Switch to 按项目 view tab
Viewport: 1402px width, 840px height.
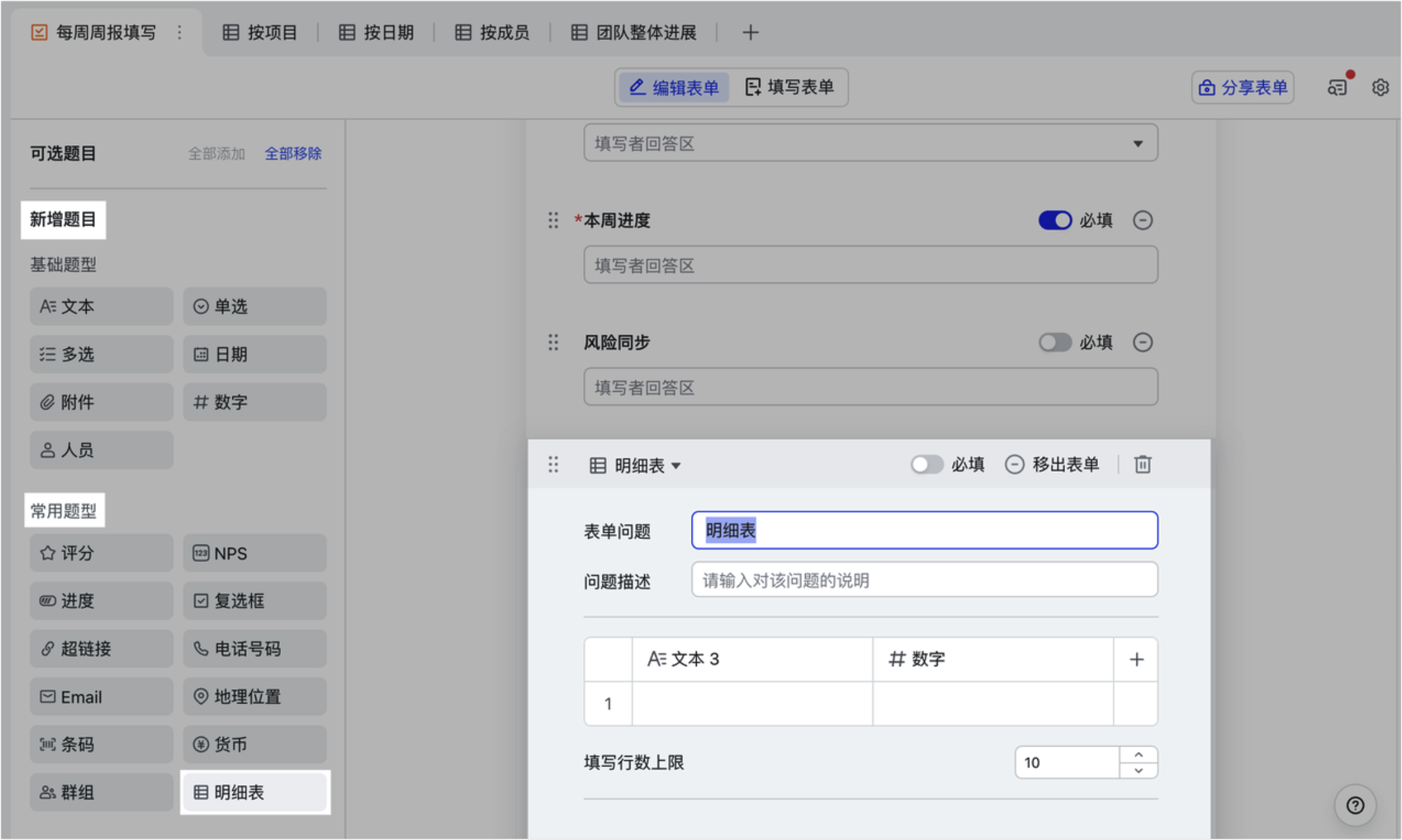click(260, 32)
